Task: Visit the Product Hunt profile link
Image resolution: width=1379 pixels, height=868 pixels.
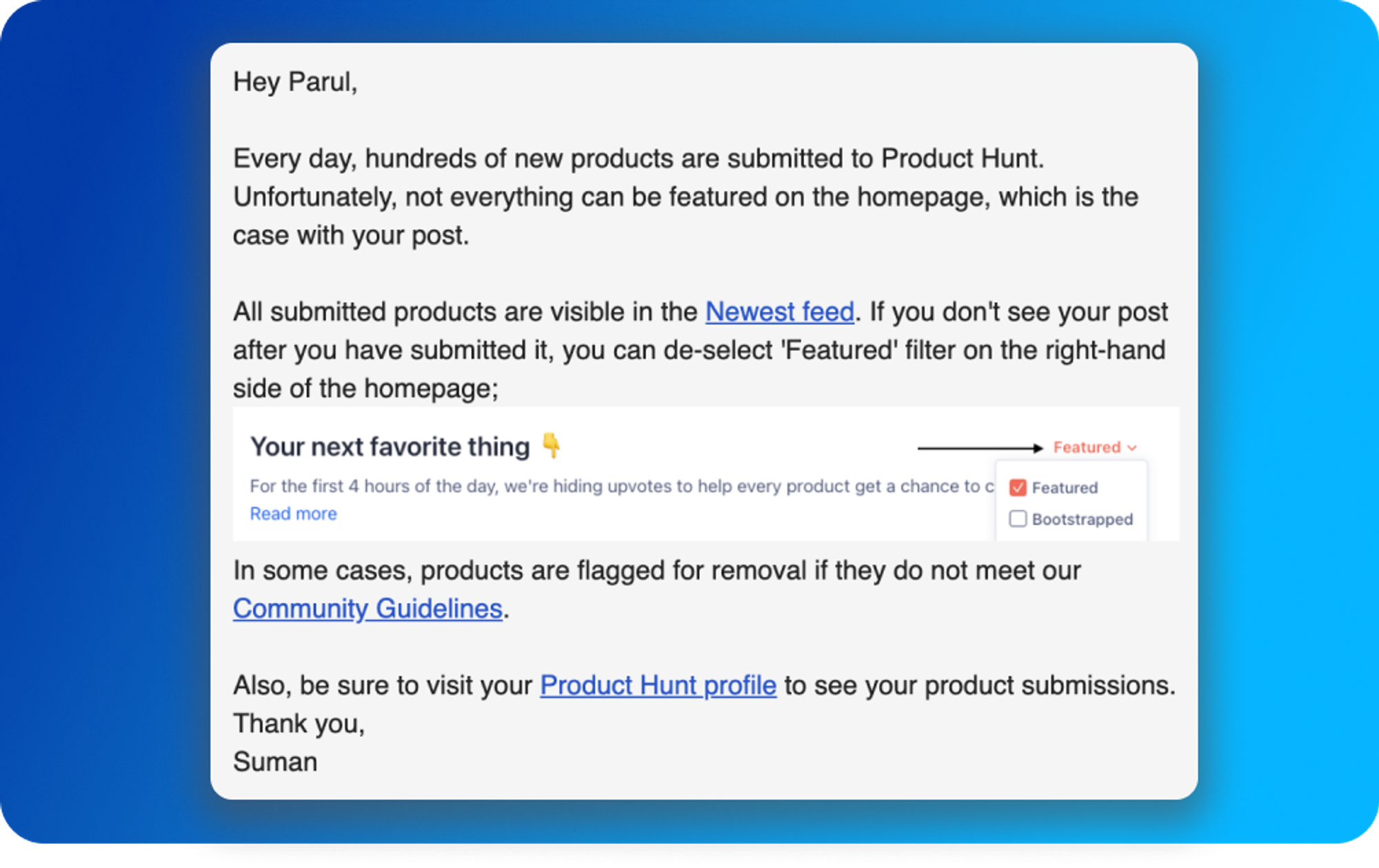Action: (x=658, y=685)
